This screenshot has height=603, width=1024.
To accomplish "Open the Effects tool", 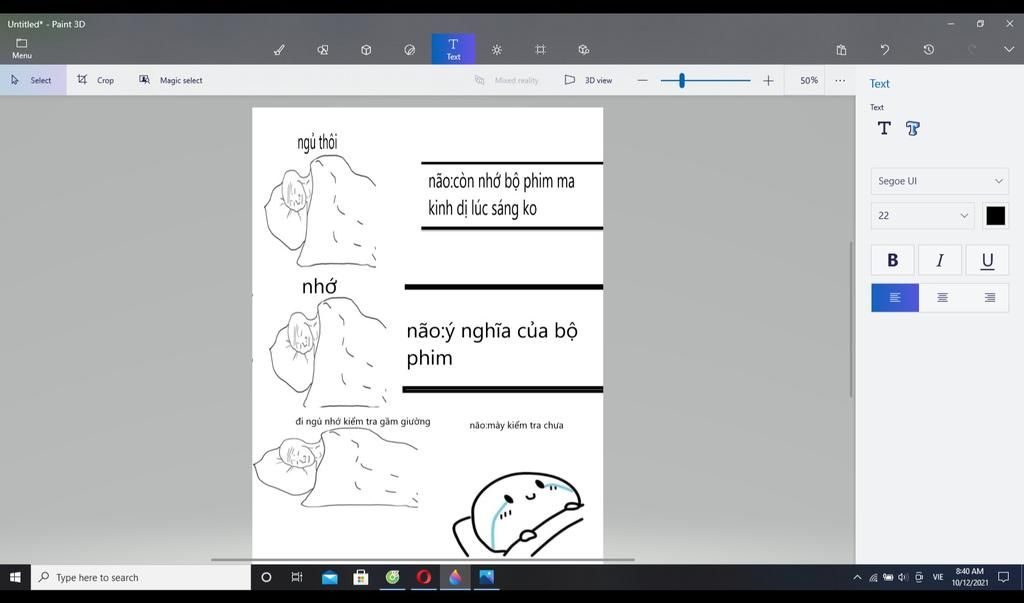I will coord(497,50).
